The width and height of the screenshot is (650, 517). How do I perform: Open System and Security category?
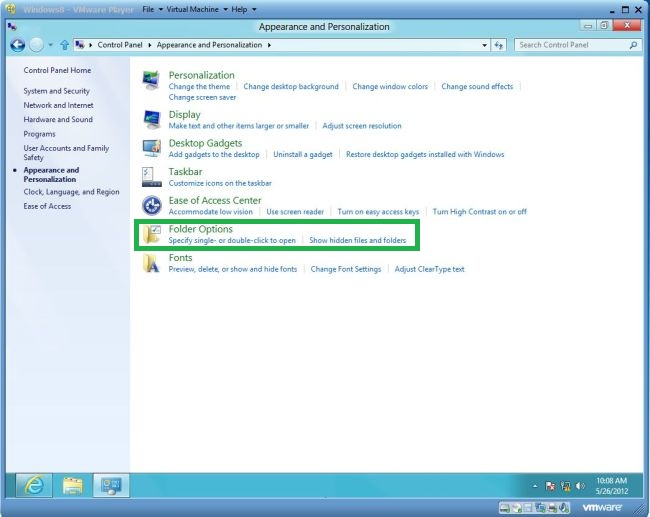(56, 91)
